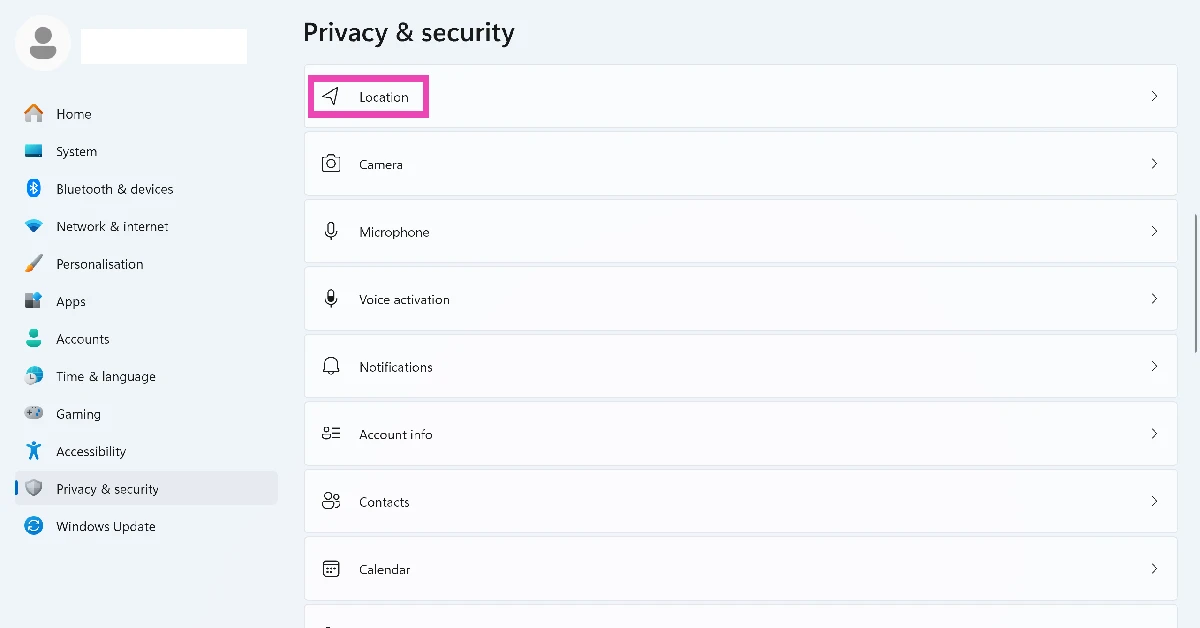Image resolution: width=1200 pixels, height=628 pixels.
Task: Expand the Camera settings chevron
Action: (1154, 163)
